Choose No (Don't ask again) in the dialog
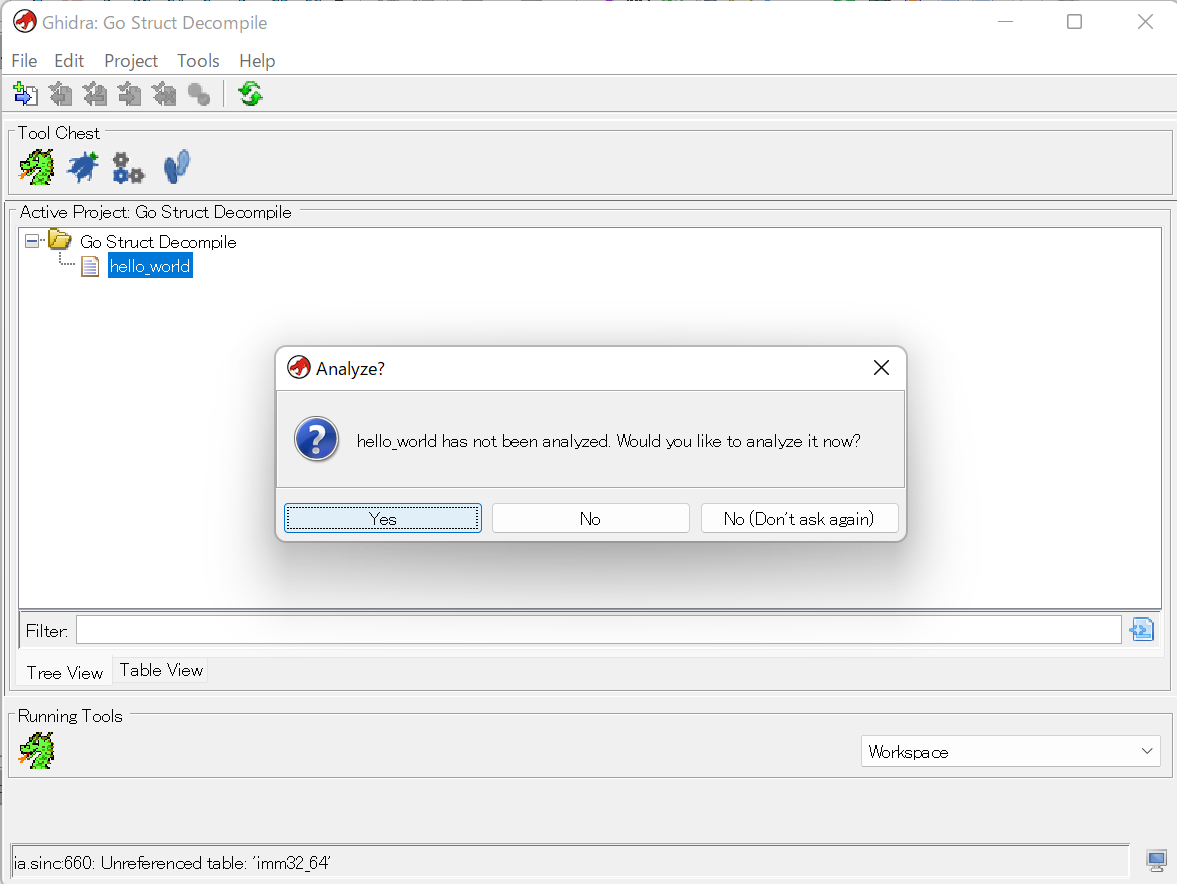 point(799,518)
